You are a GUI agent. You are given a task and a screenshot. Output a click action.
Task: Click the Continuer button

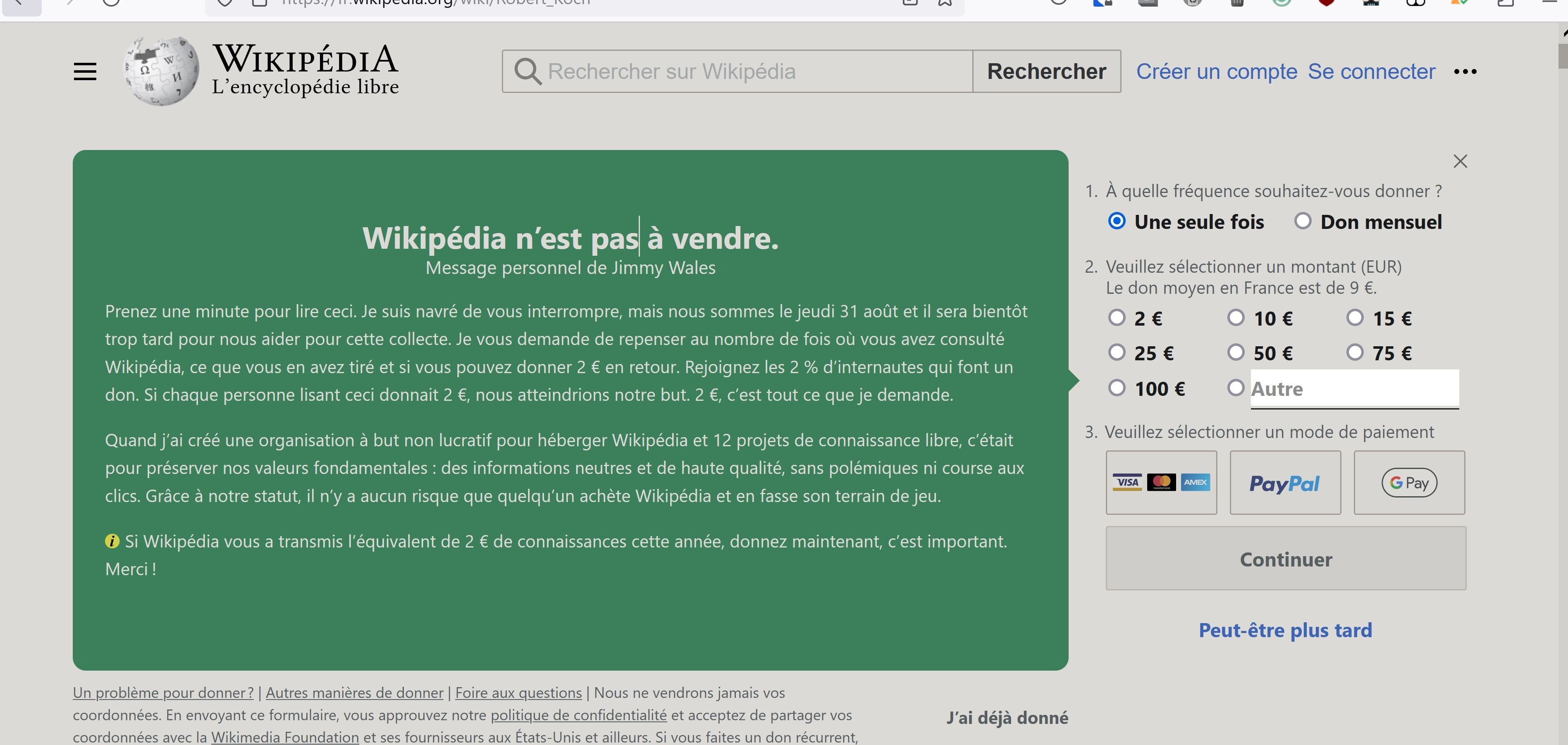pos(1286,558)
